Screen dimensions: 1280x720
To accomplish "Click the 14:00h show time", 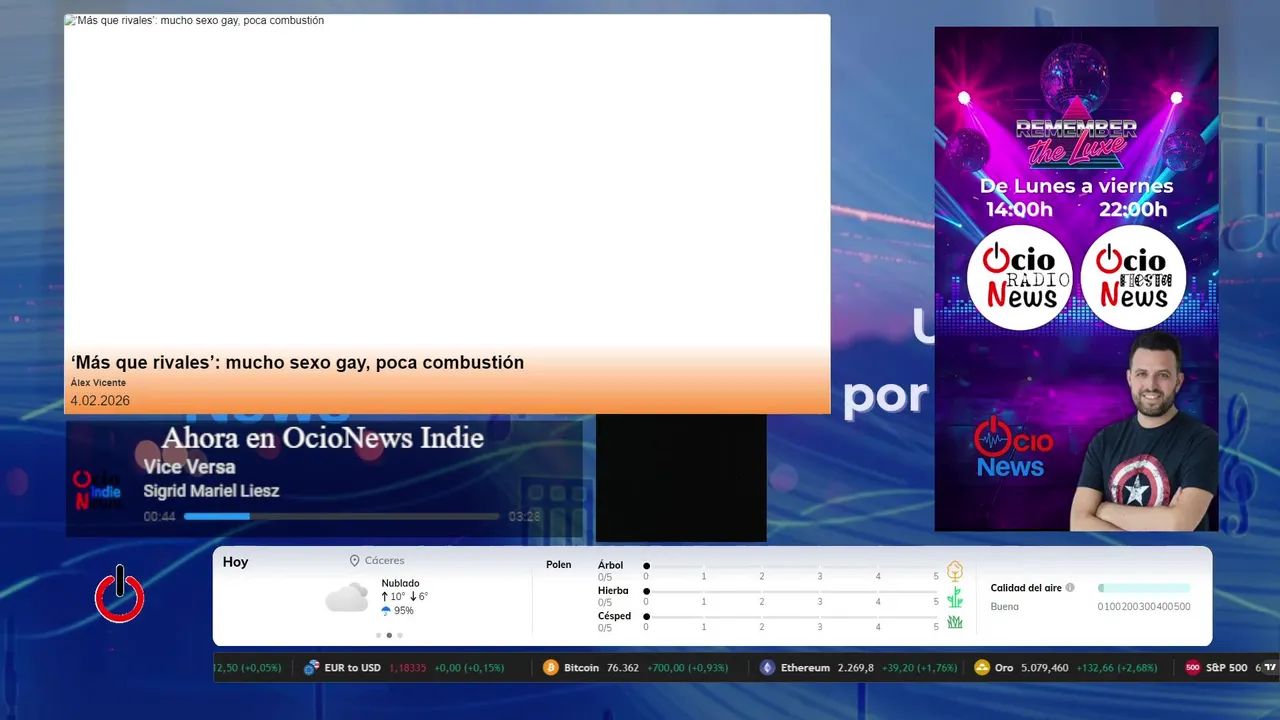I will [1019, 210].
